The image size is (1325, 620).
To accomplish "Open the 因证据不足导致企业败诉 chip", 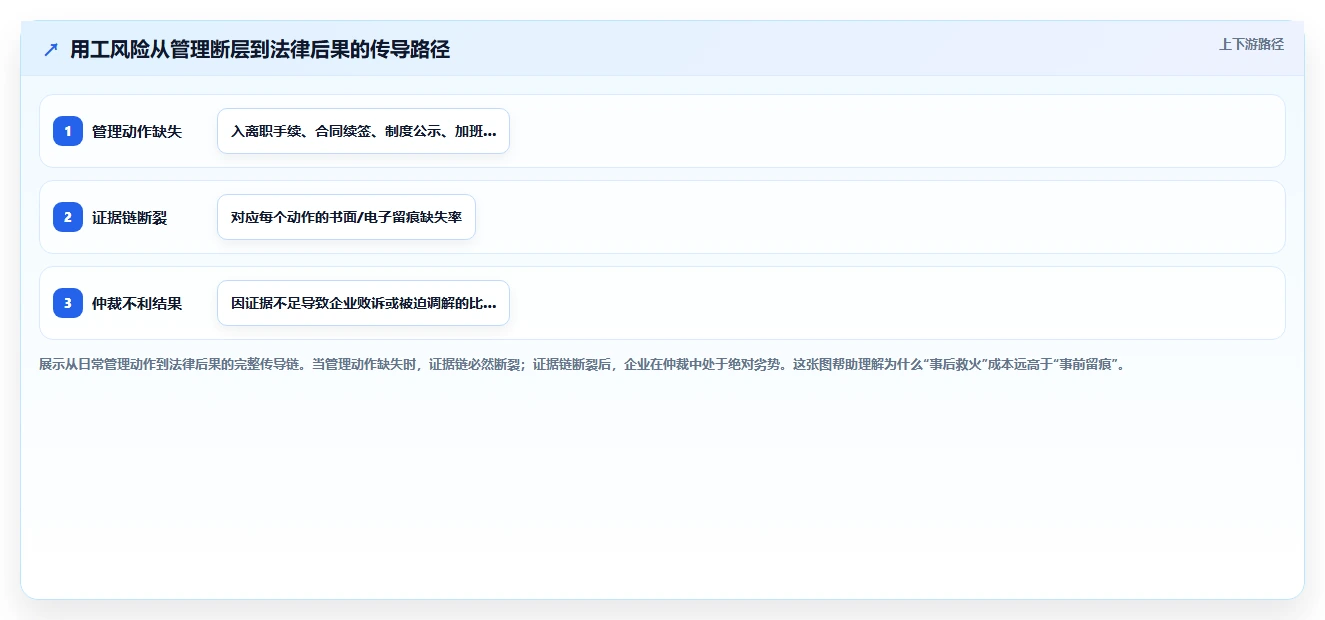I will 363,303.
